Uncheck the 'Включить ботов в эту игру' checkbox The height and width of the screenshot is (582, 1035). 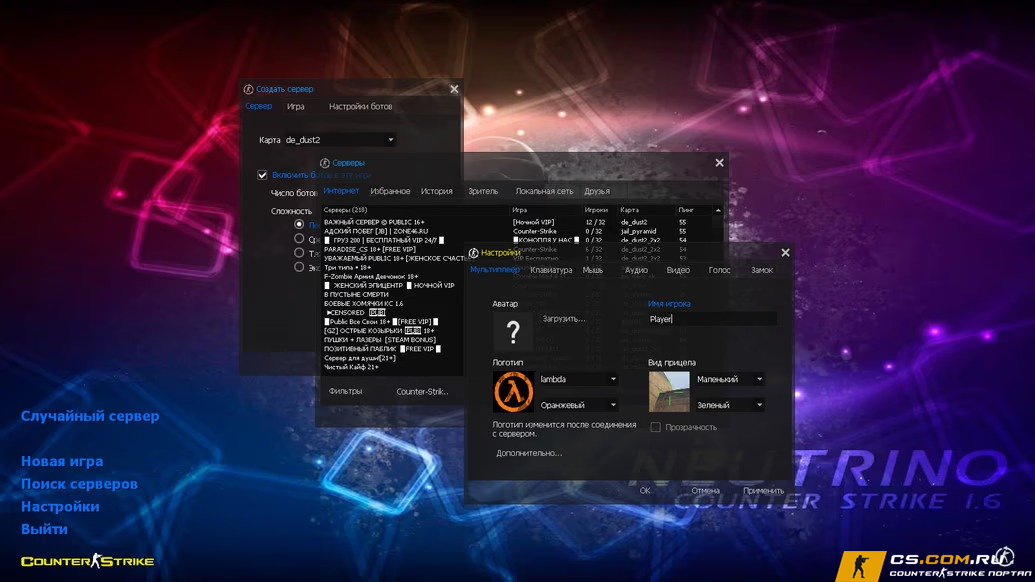pyautogui.click(x=262, y=175)
